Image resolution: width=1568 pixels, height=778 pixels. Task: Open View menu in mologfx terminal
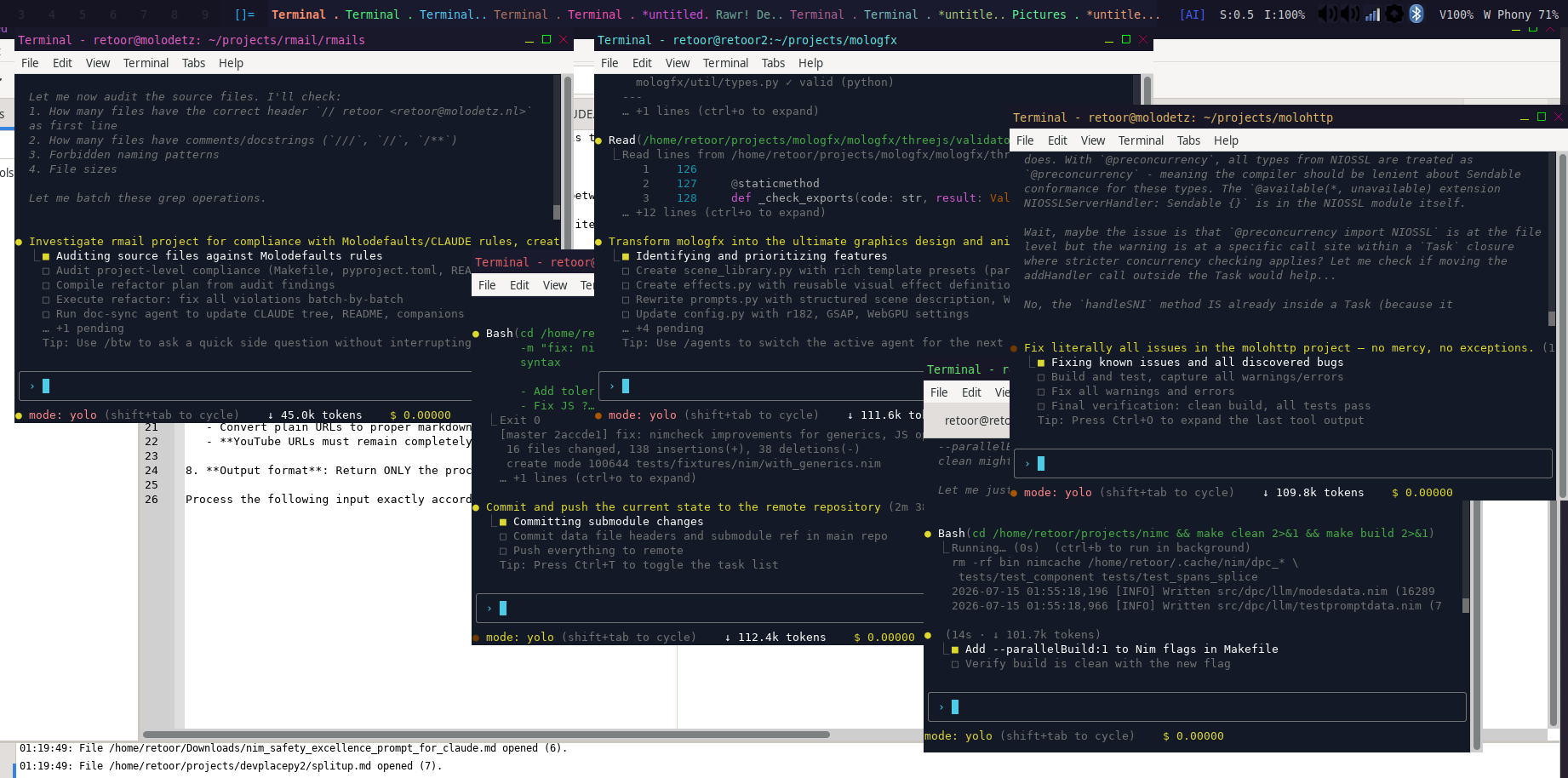678,63
